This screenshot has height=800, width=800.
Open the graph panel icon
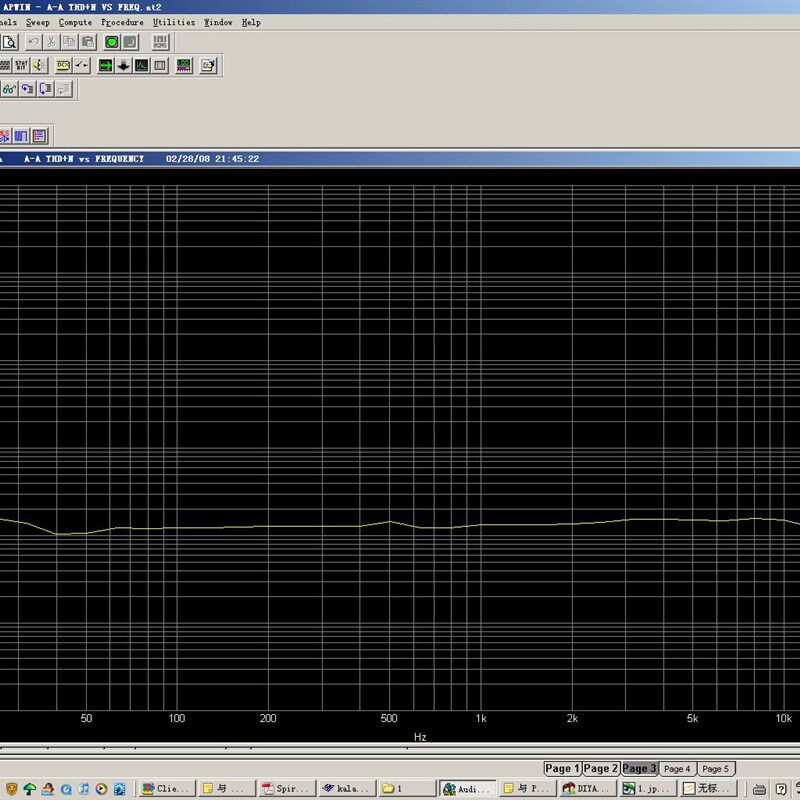point(141,66)
